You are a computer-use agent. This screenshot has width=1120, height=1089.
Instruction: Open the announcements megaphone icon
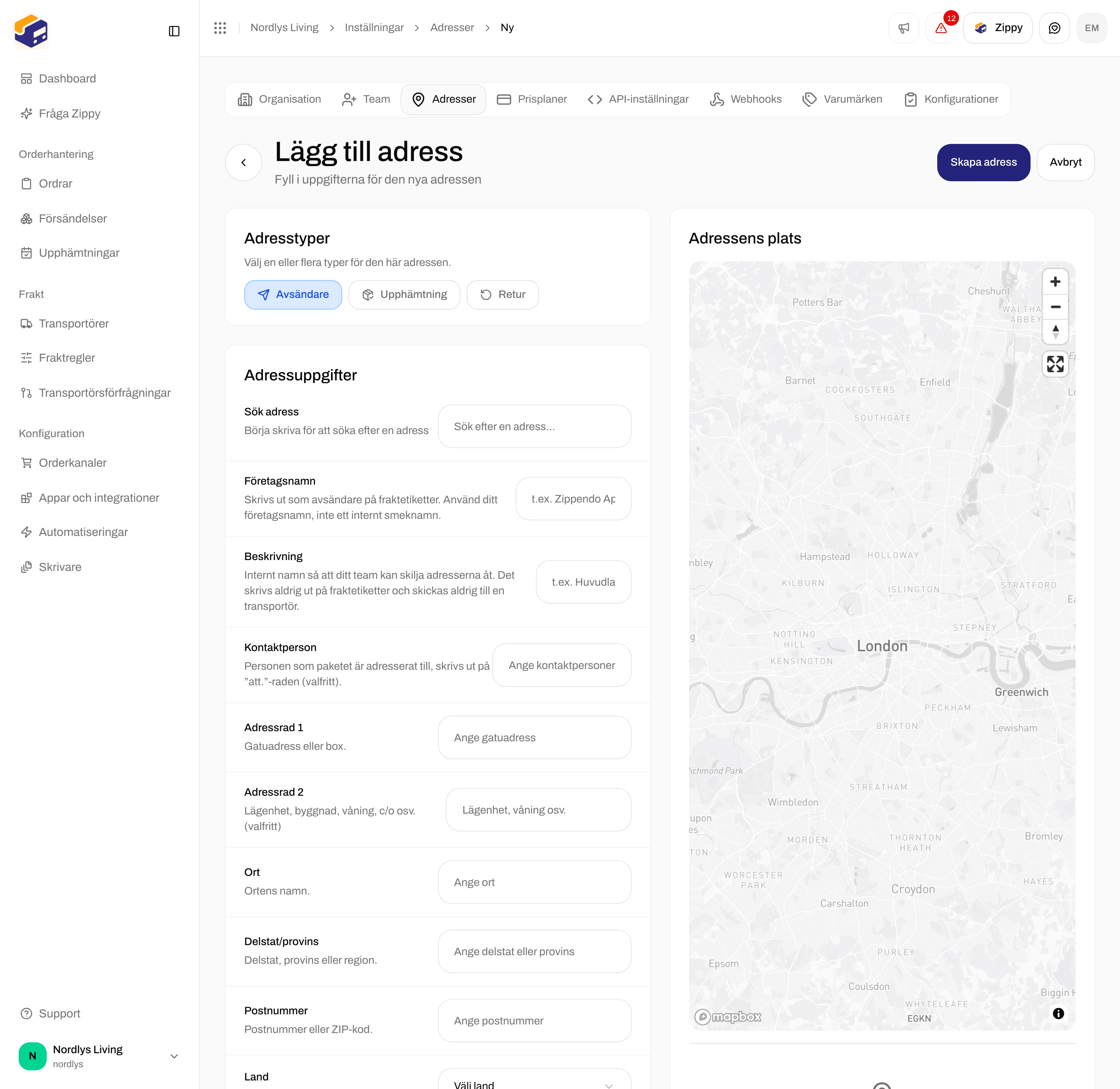904,28
